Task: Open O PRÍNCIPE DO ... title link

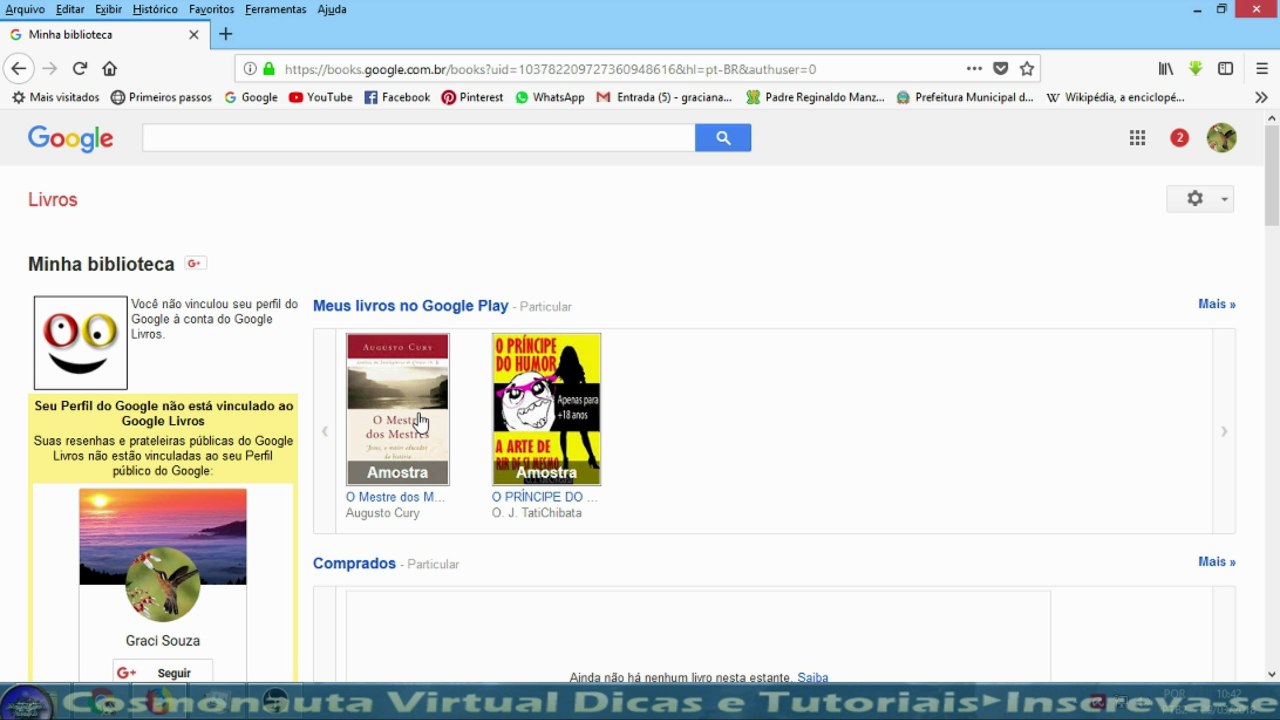Action: pos(544,497)
